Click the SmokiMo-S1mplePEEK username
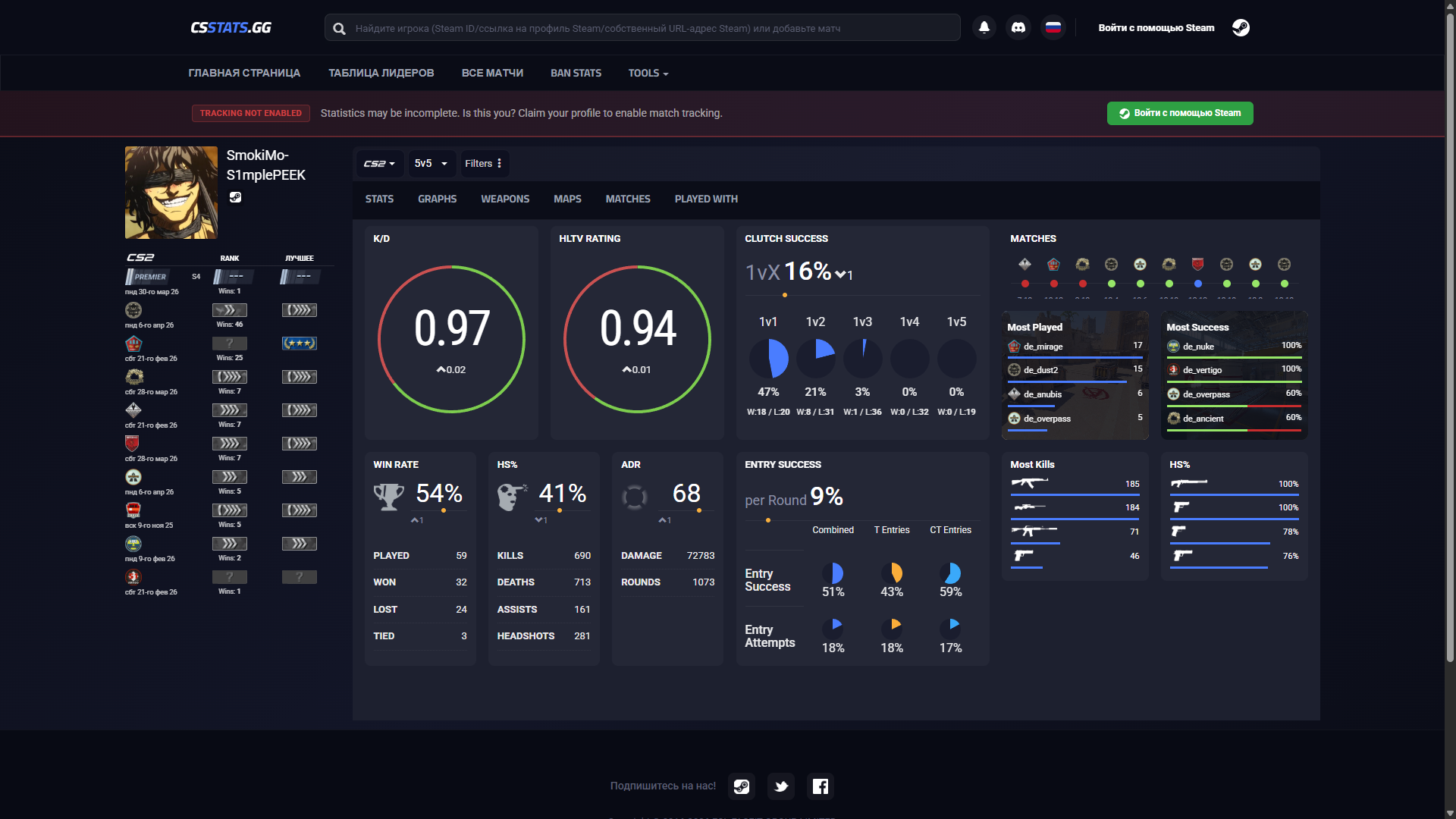 coord(265,165)
